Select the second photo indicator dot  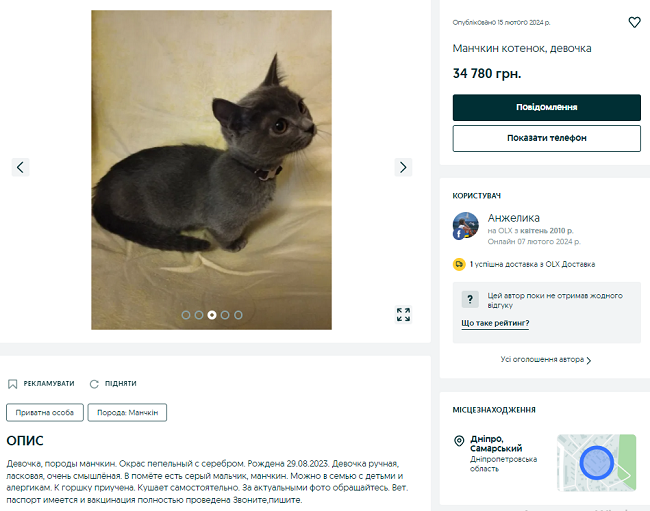coord(199,315)
